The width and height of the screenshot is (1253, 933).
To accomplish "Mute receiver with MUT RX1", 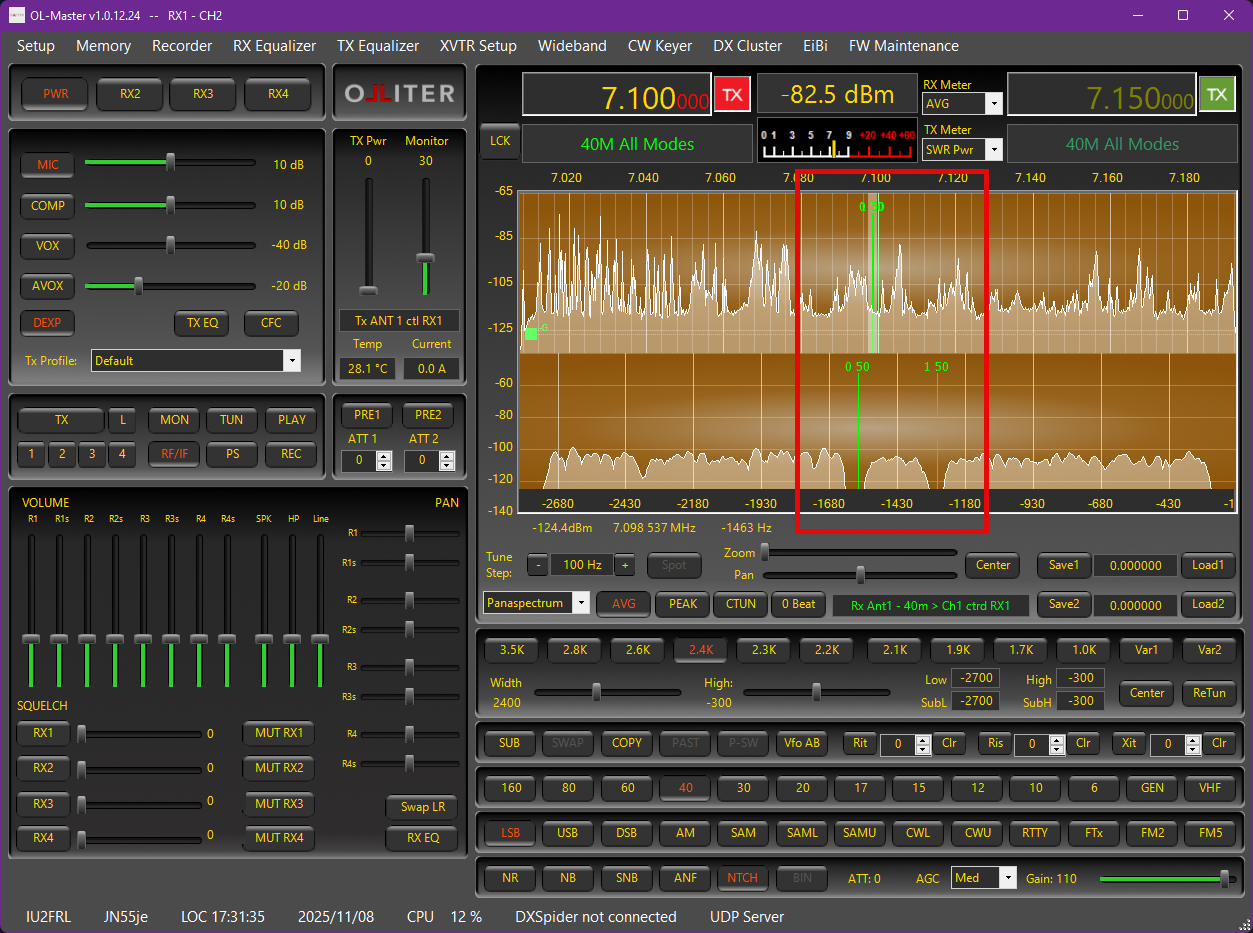I will tap(279, 733).
